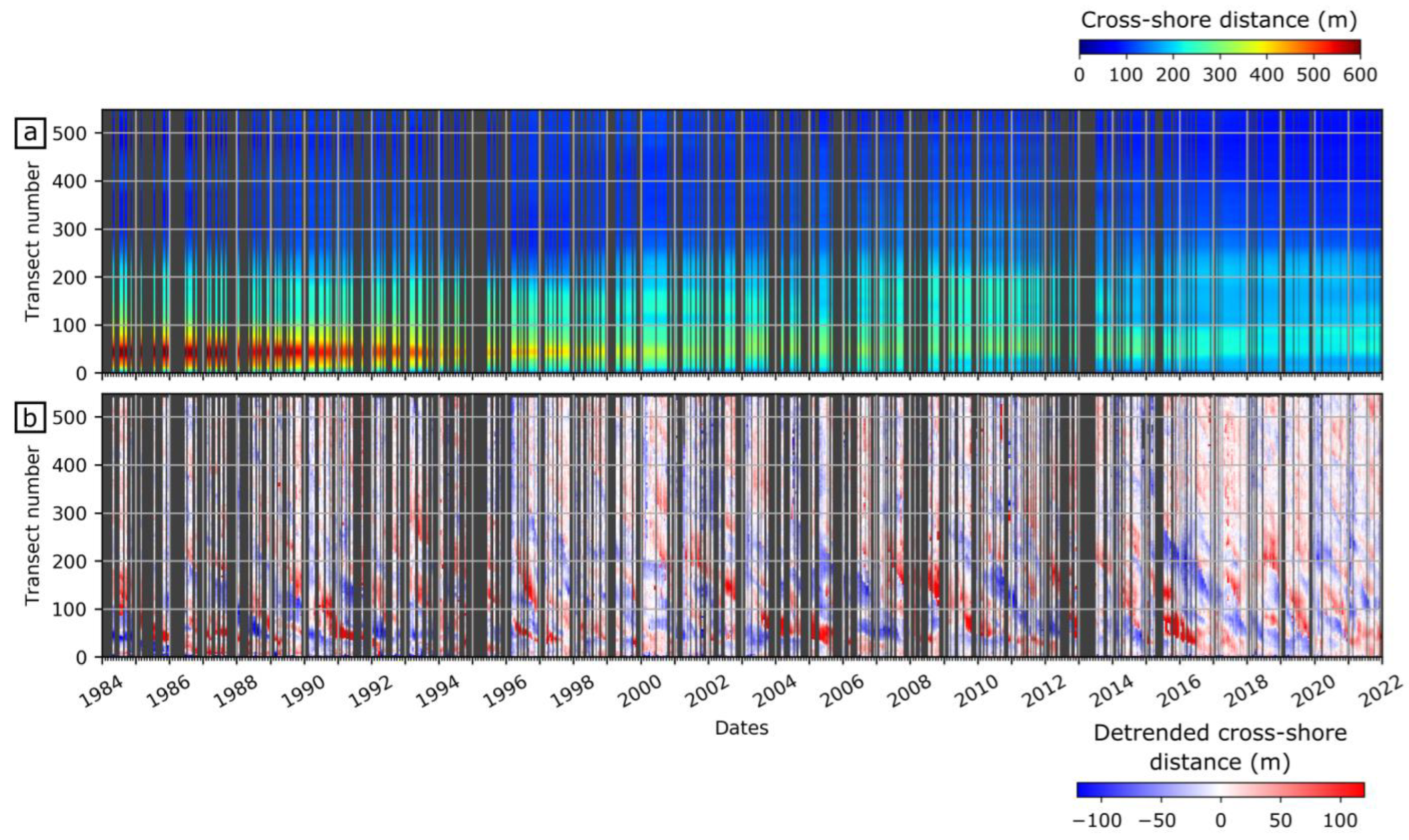Click the cross-shore distance jet colorbar
1409x840 pixels.
(1219, 47)
